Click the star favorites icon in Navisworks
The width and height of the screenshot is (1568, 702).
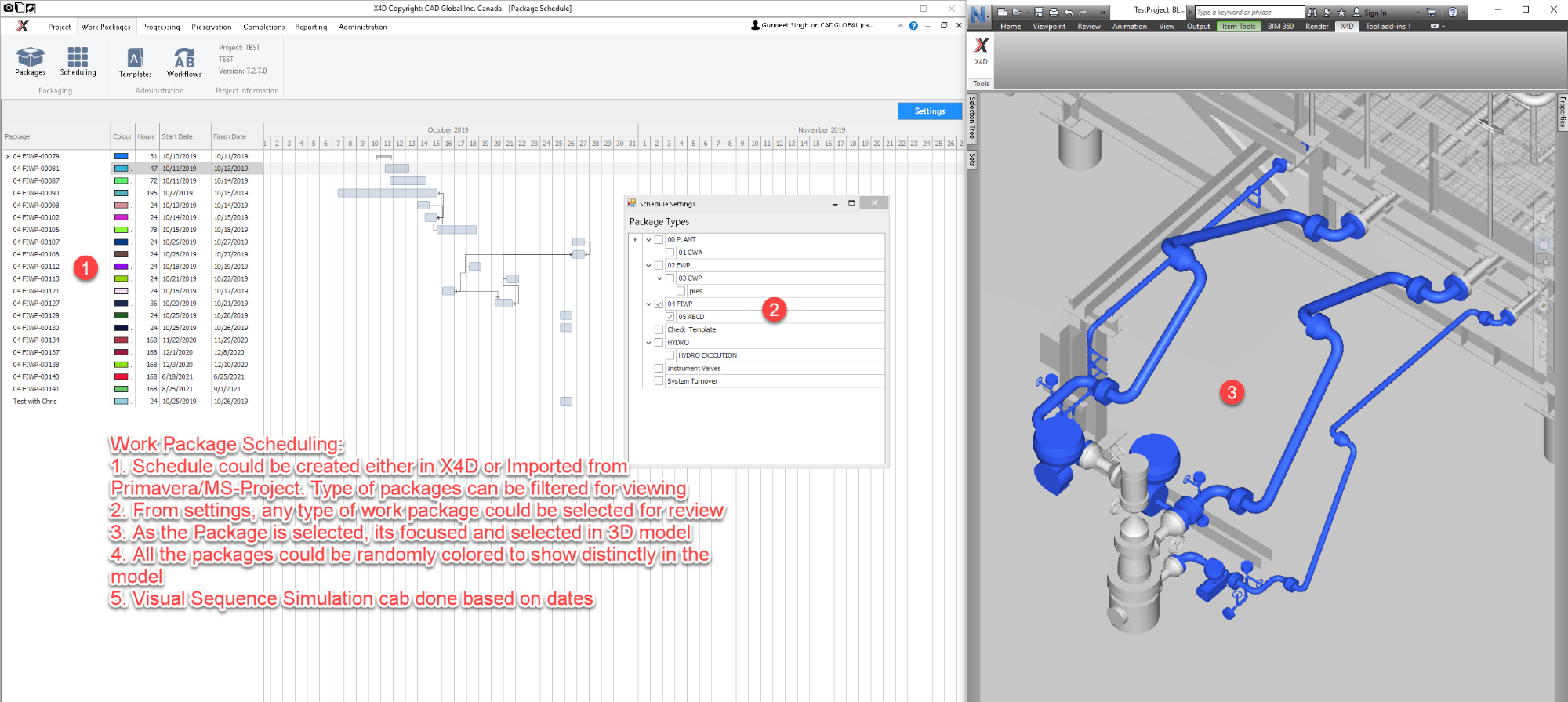pyautogui.click(x=1341, y=13)
